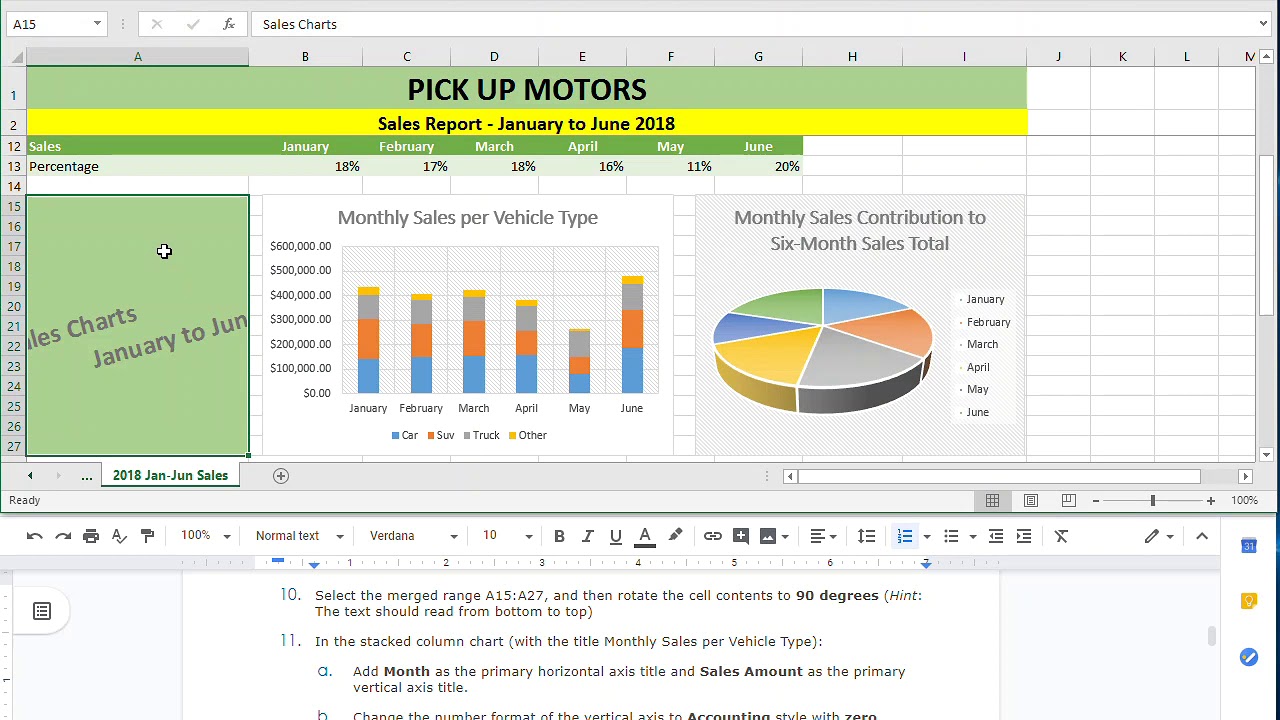Expand the numbered list options arrow
The image size is (1280, 720).
[x=927, y=537]
